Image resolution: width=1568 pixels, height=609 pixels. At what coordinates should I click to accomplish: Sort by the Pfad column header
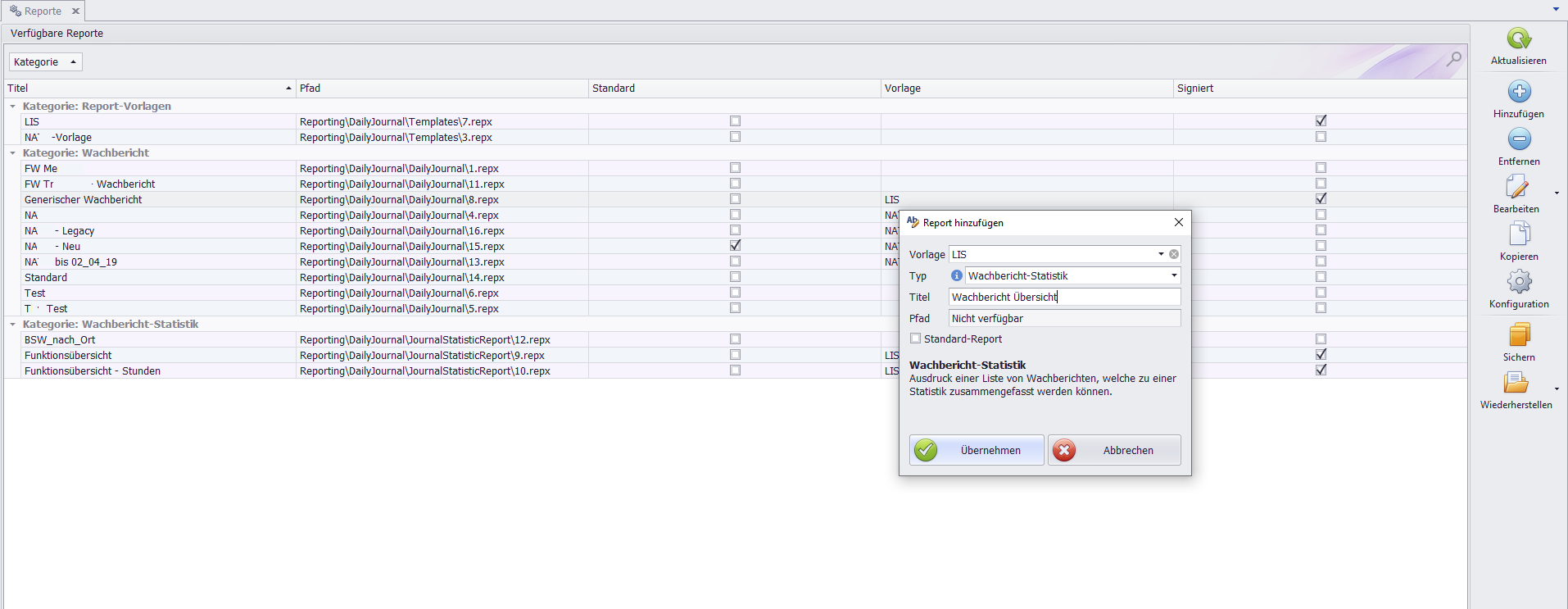pos(441,89)
